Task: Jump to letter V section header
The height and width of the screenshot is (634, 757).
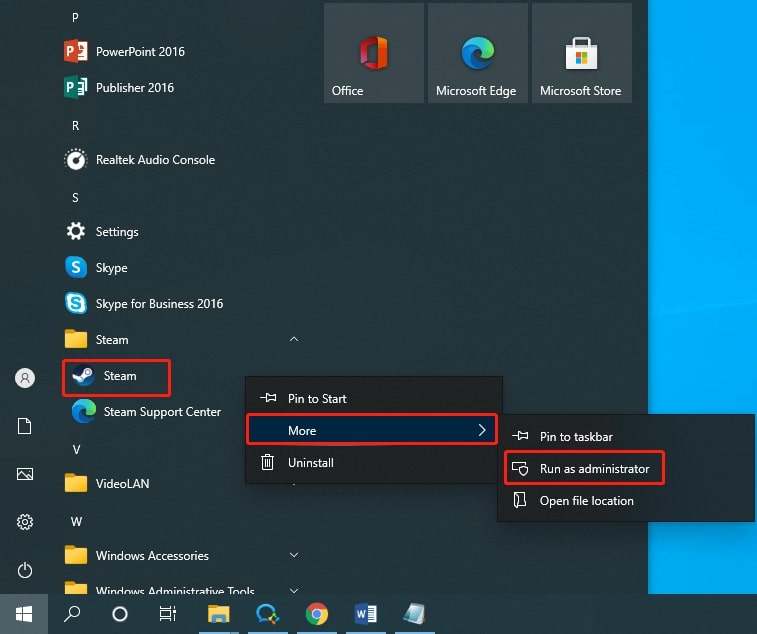Action: (76, 450)
